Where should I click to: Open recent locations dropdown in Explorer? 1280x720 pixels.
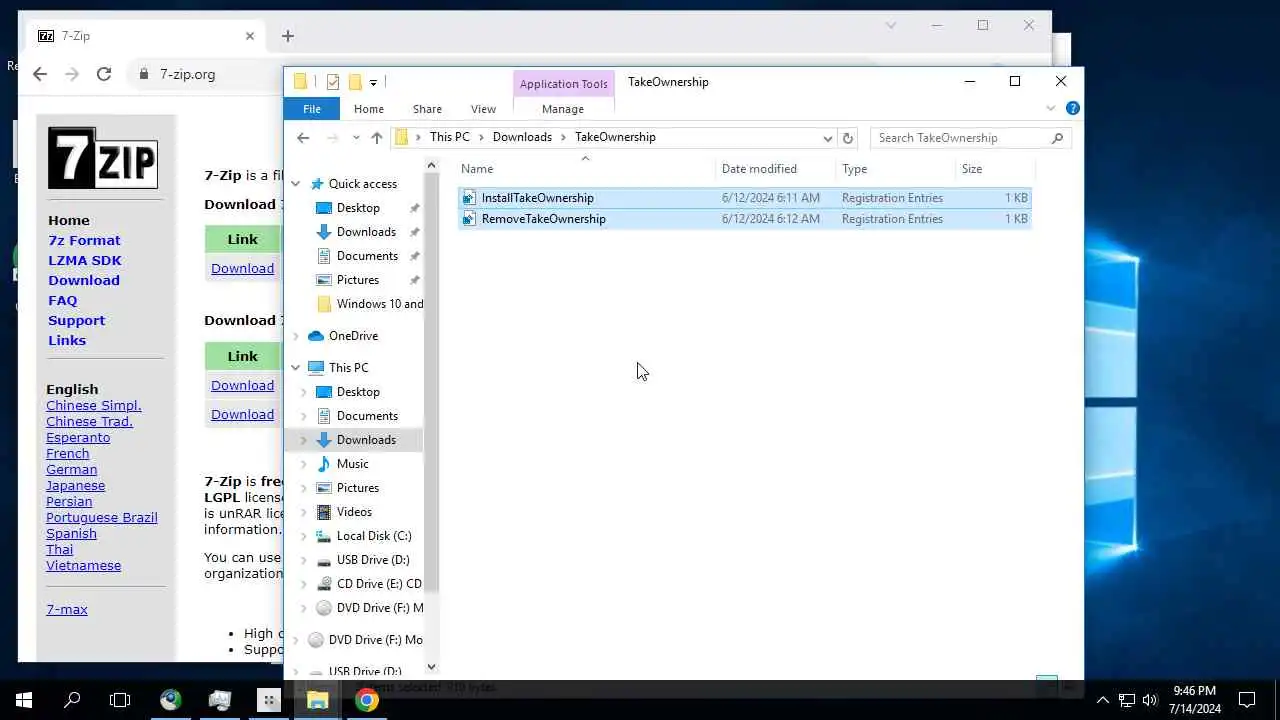click(x=356, y=138)
